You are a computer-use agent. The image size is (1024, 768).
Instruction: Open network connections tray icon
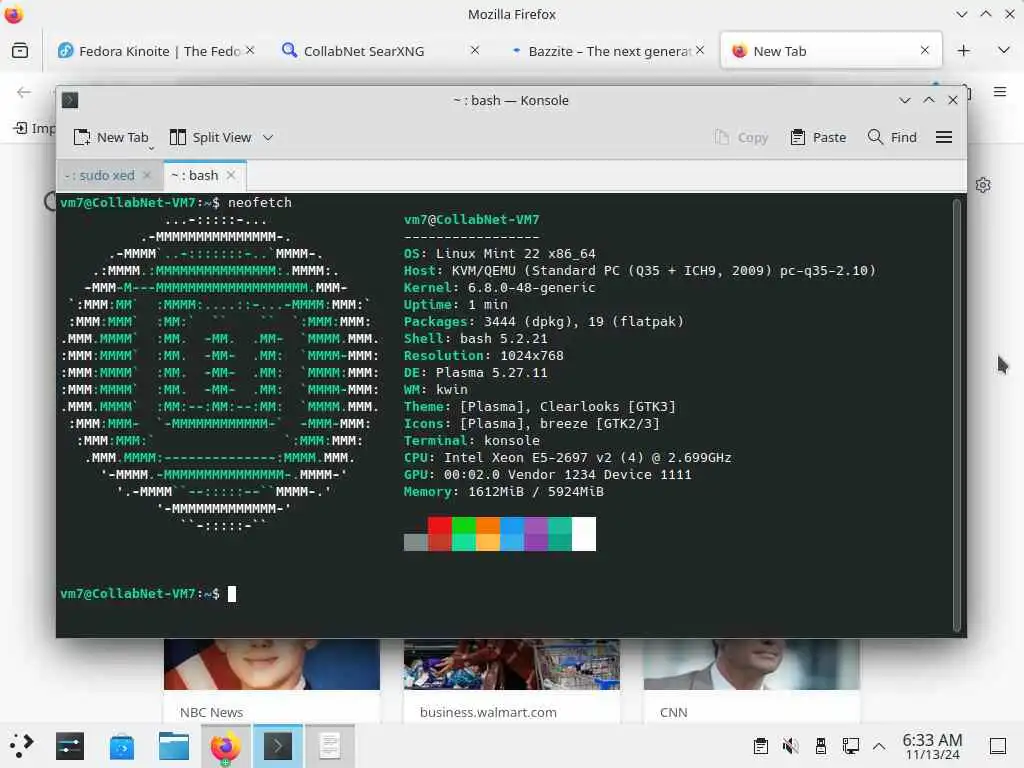click(x=850, y=746)
